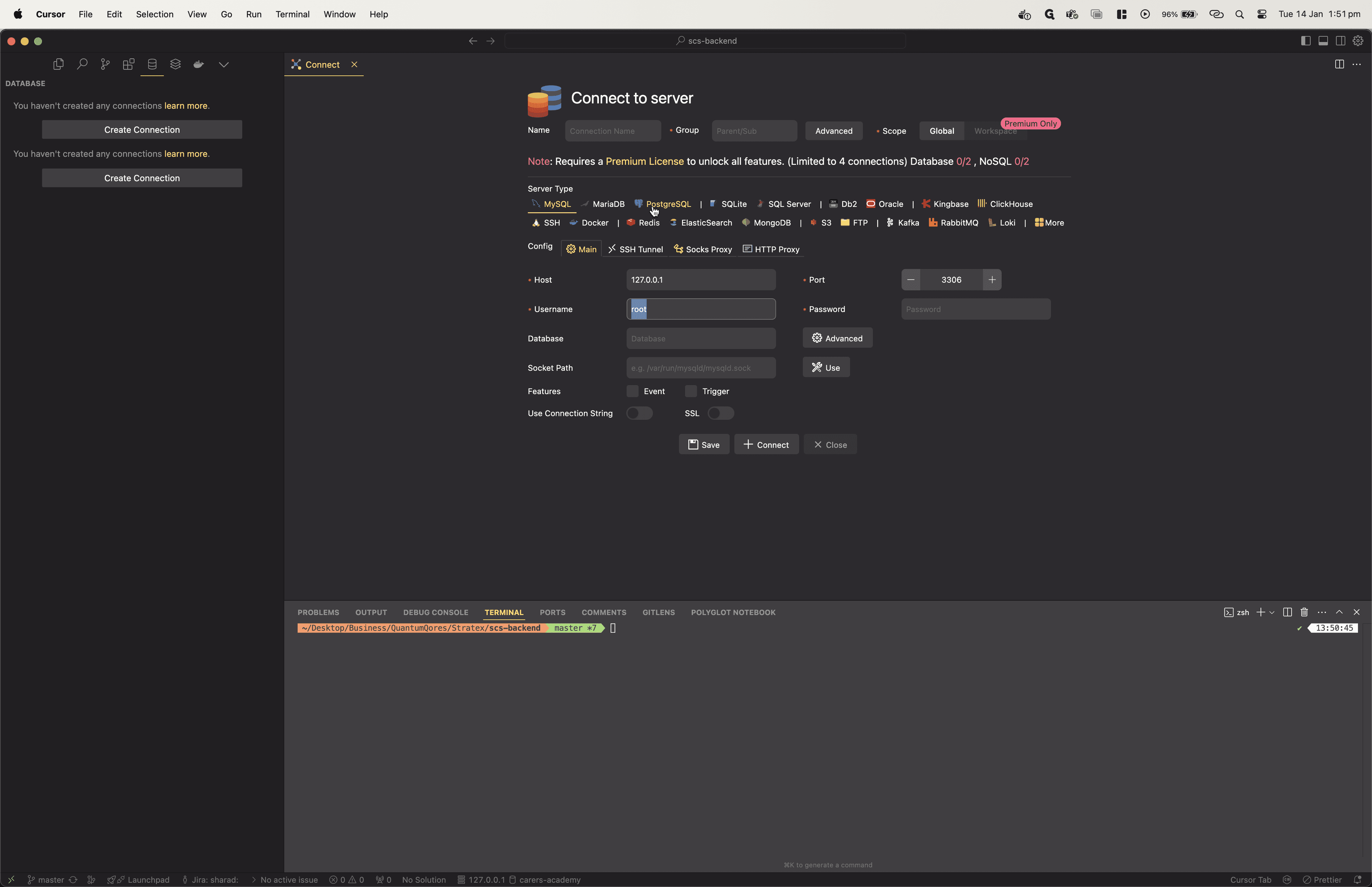Open the Search view magnifier icon
The width and height of the screenshot is (1372, 887).
82,65
